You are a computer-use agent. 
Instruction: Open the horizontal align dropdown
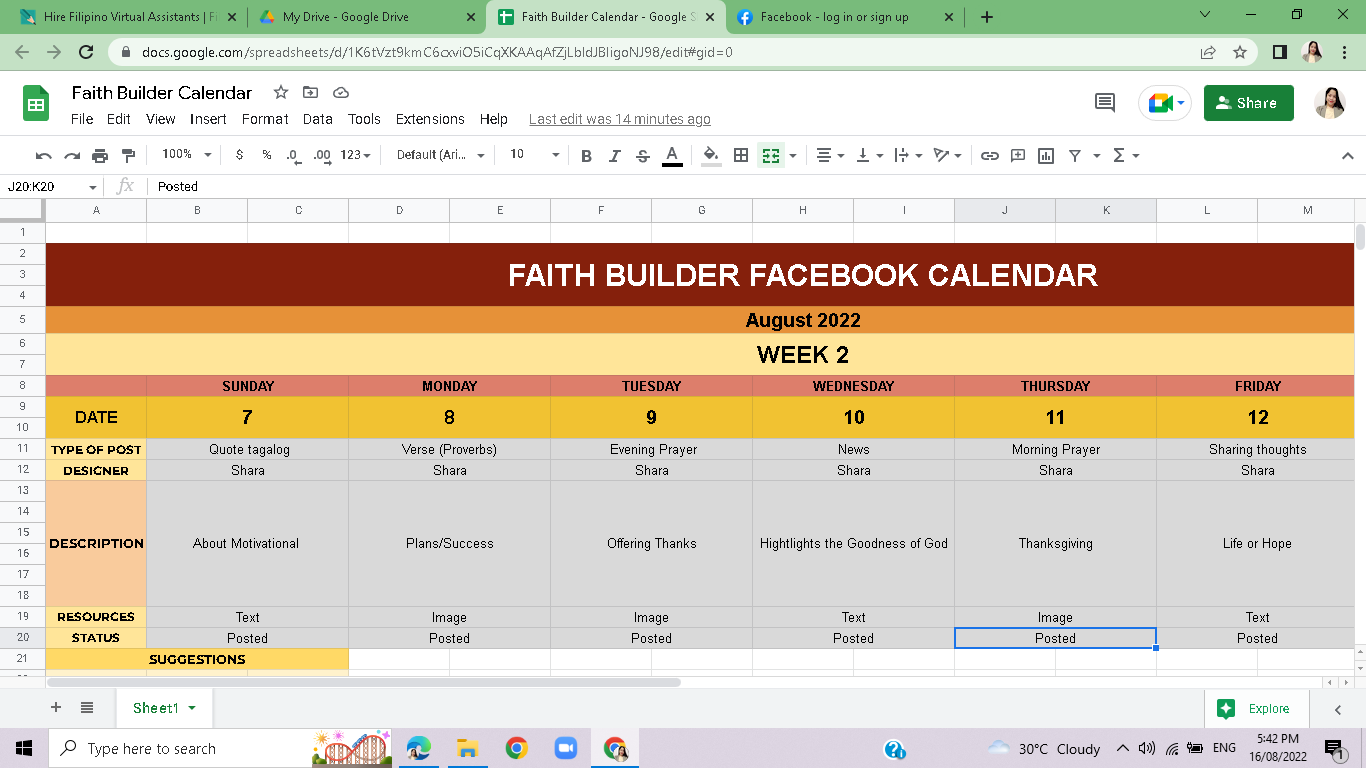(830, 155)
